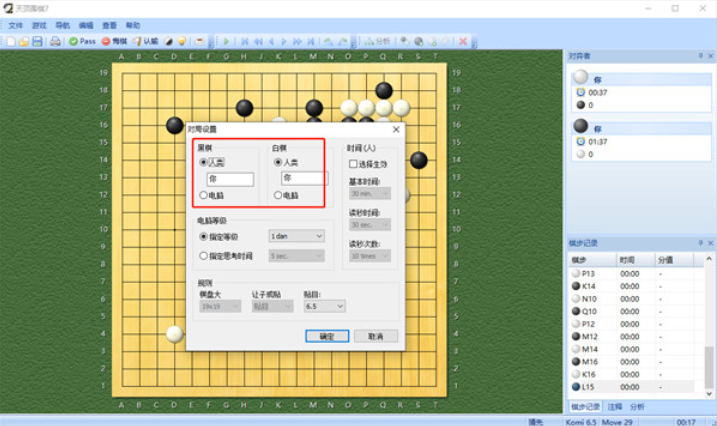Confirm settings with the 确定 button
The image size is (717, 426).
tap(326, 336)
